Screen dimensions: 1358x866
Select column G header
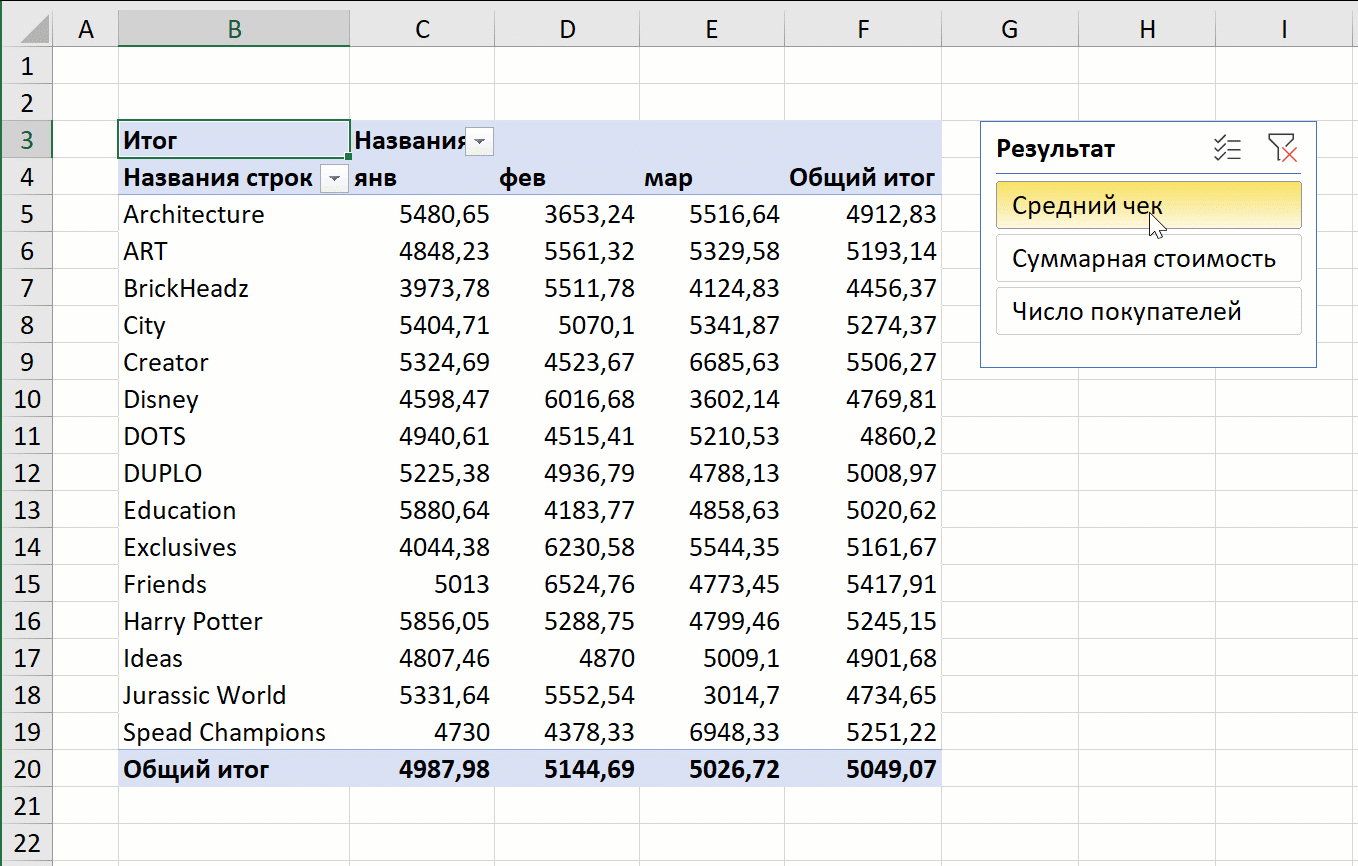pos(1010,30)
